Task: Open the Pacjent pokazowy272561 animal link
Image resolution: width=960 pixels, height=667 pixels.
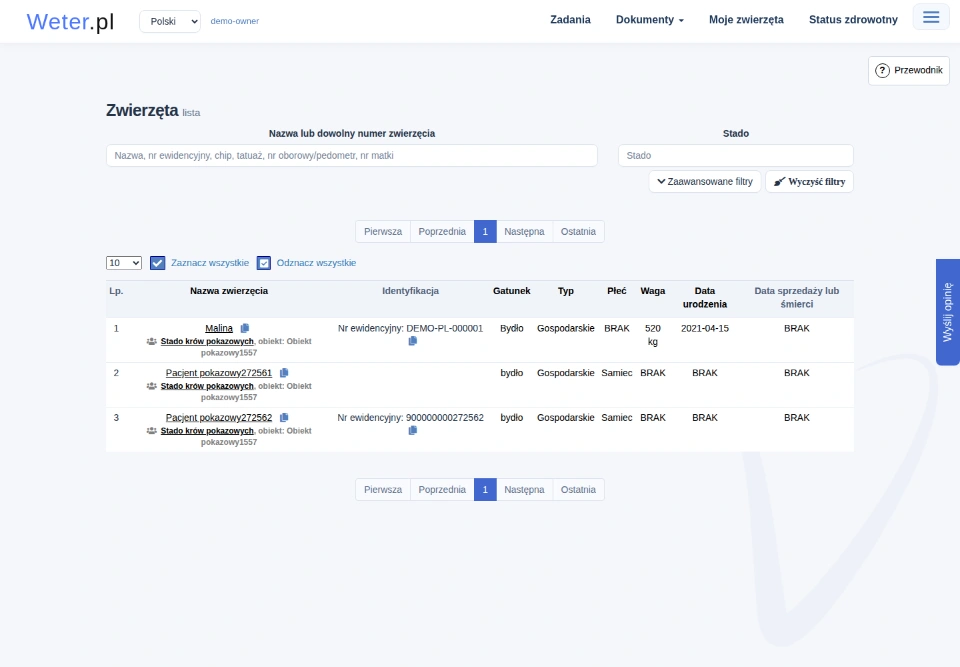Action: coord(219,373)
